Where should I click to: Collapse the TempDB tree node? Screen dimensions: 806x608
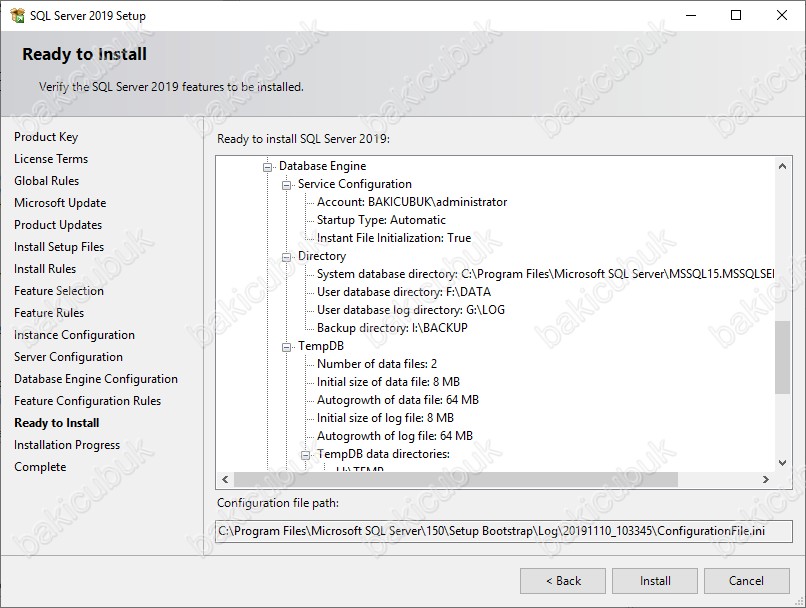[x=286, y=347]
